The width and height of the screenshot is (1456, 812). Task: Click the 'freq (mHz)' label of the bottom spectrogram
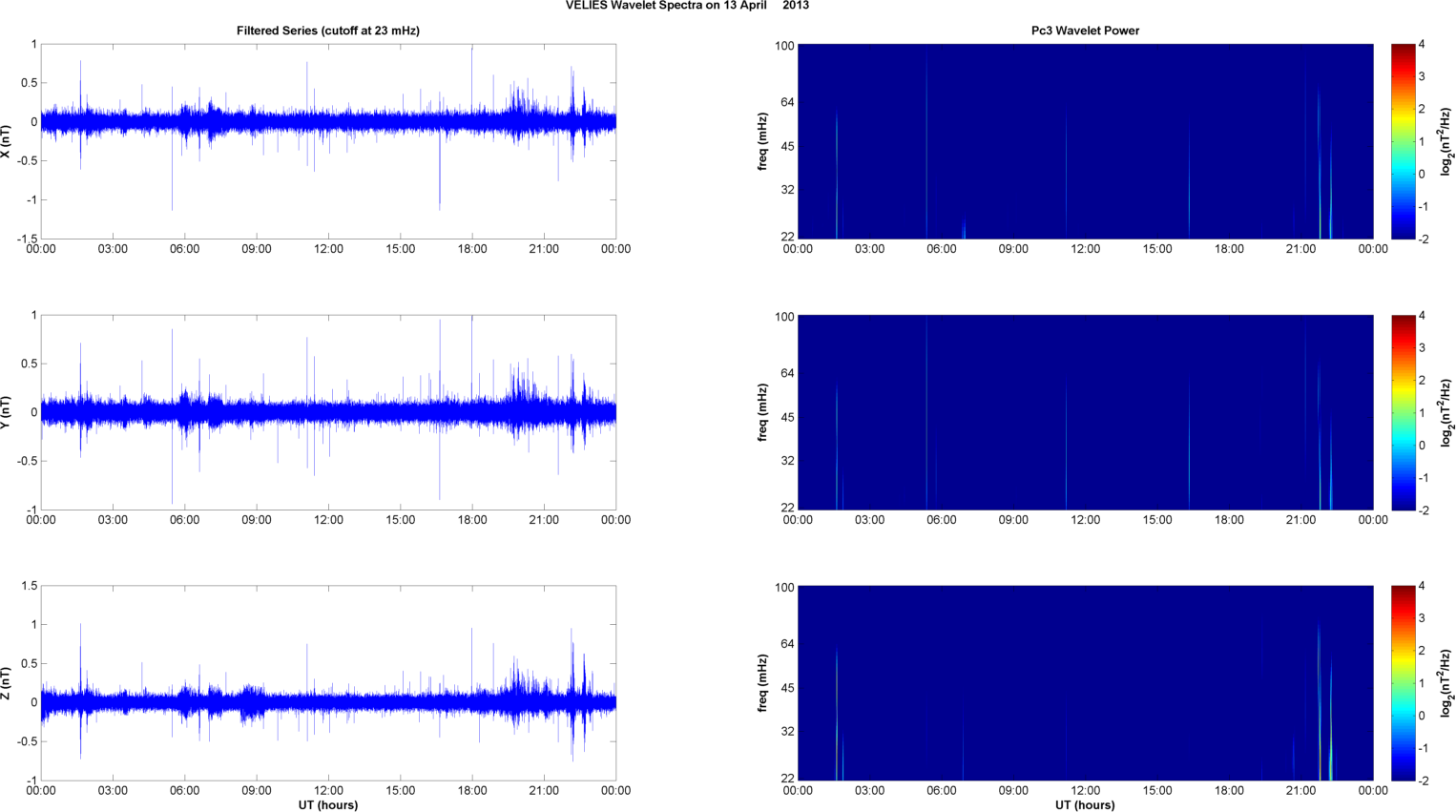click(x=762, y=683)
